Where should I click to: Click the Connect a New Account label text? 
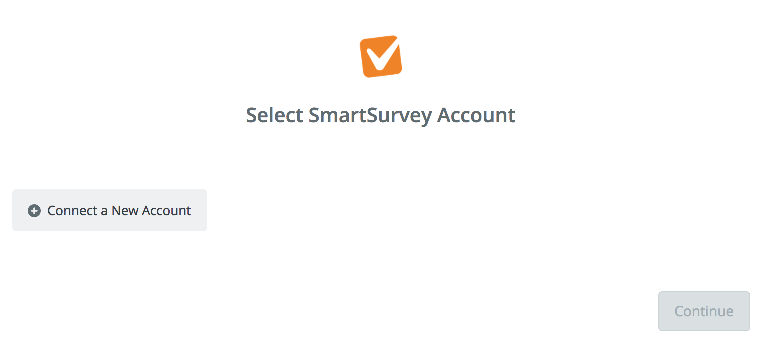pyautogui.click(x=119, y=211)
